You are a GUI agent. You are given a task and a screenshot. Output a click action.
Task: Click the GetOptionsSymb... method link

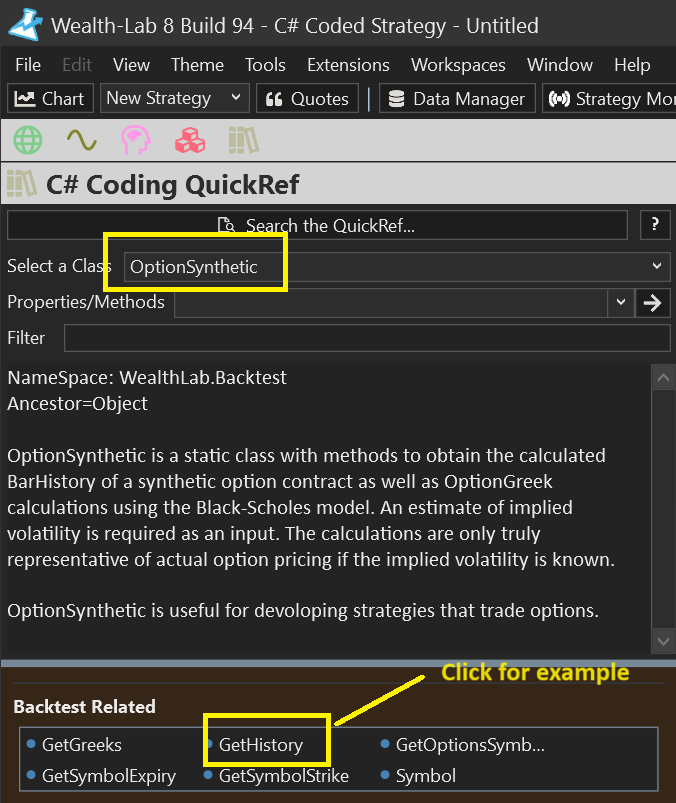click(470, 745)
